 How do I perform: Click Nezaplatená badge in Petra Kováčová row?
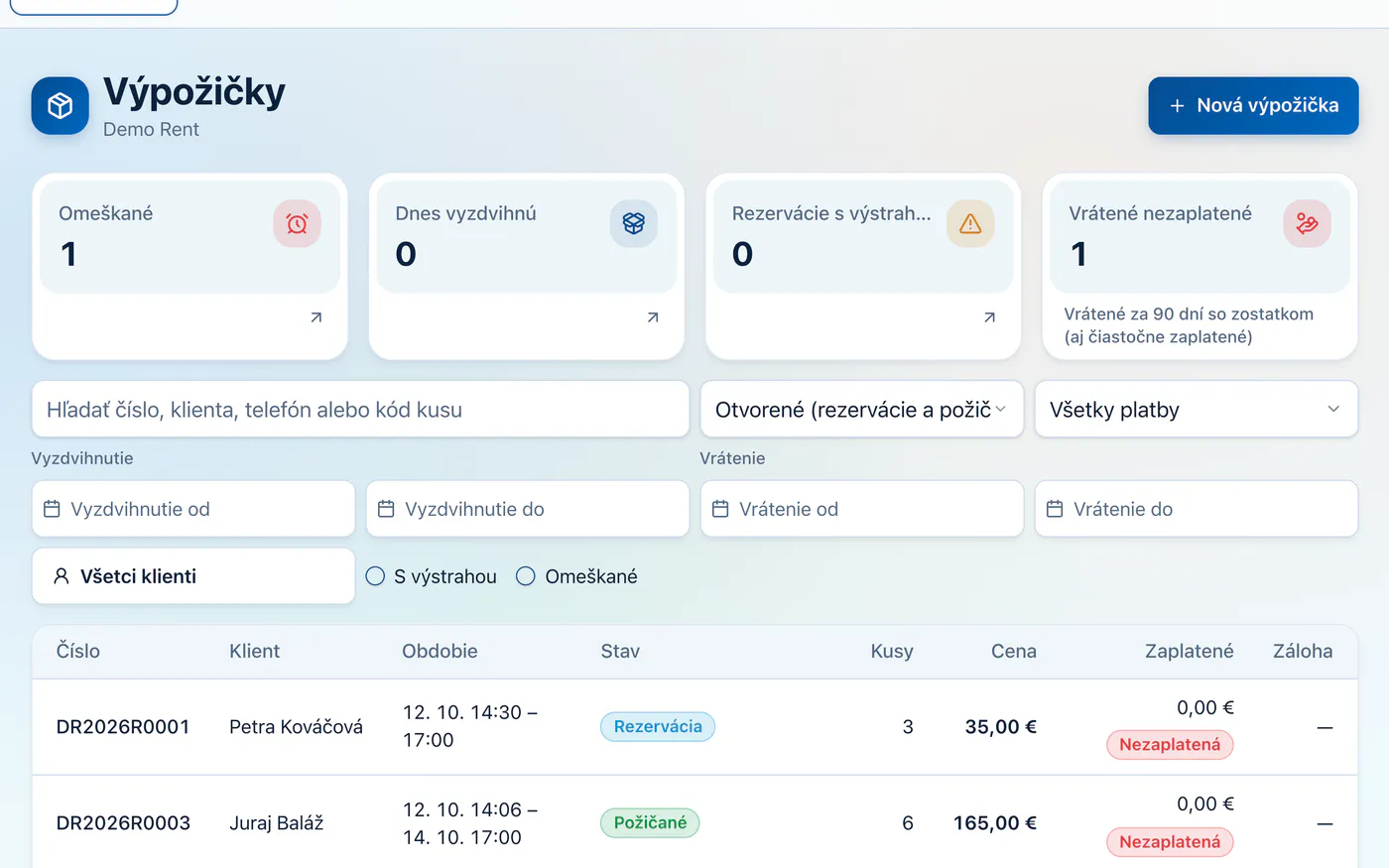point(1170,745)
